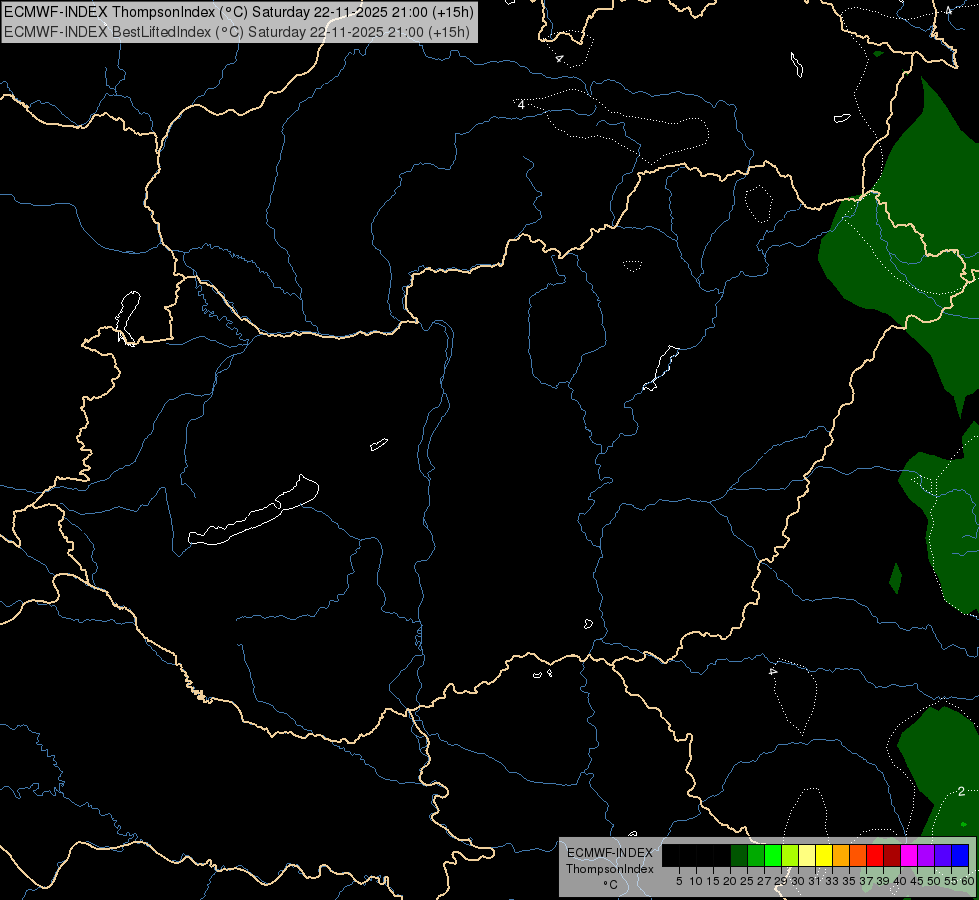The height and width of the screenshot is (900, 979).
Task: Select the orange-red 35–37 legend swatch
Action: pyautogui.click(x=858, y=855)
